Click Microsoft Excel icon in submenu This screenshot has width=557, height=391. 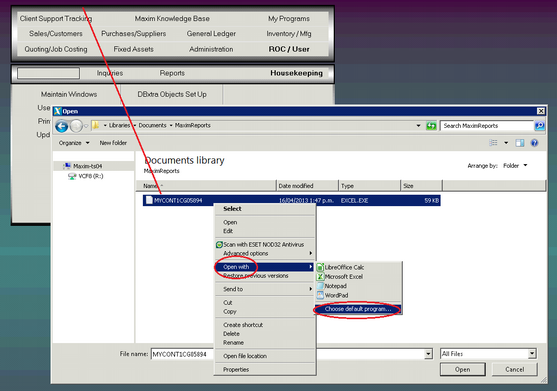[x=320, y=276]
